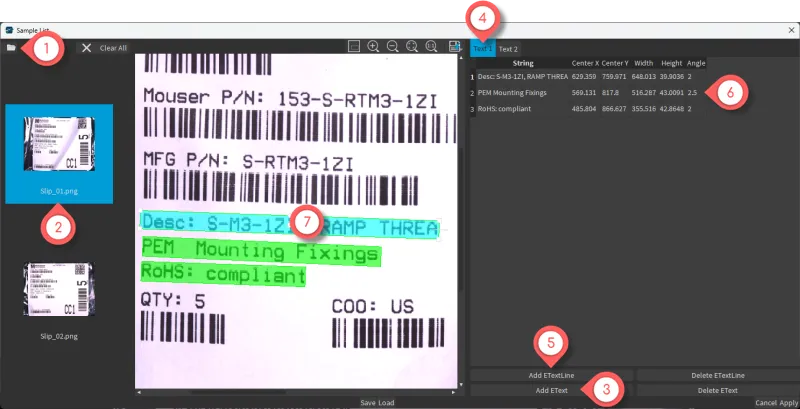This screenshot has height=409, width=800.
Task: Click the image horizontal scrollbar right arrow
Action: click(x=454, y=392)
